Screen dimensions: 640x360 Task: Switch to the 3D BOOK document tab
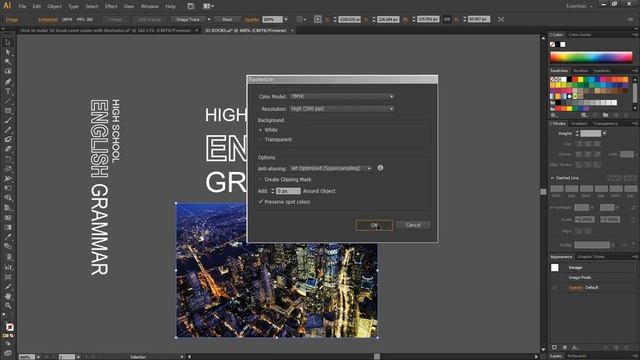pos(245,30)
